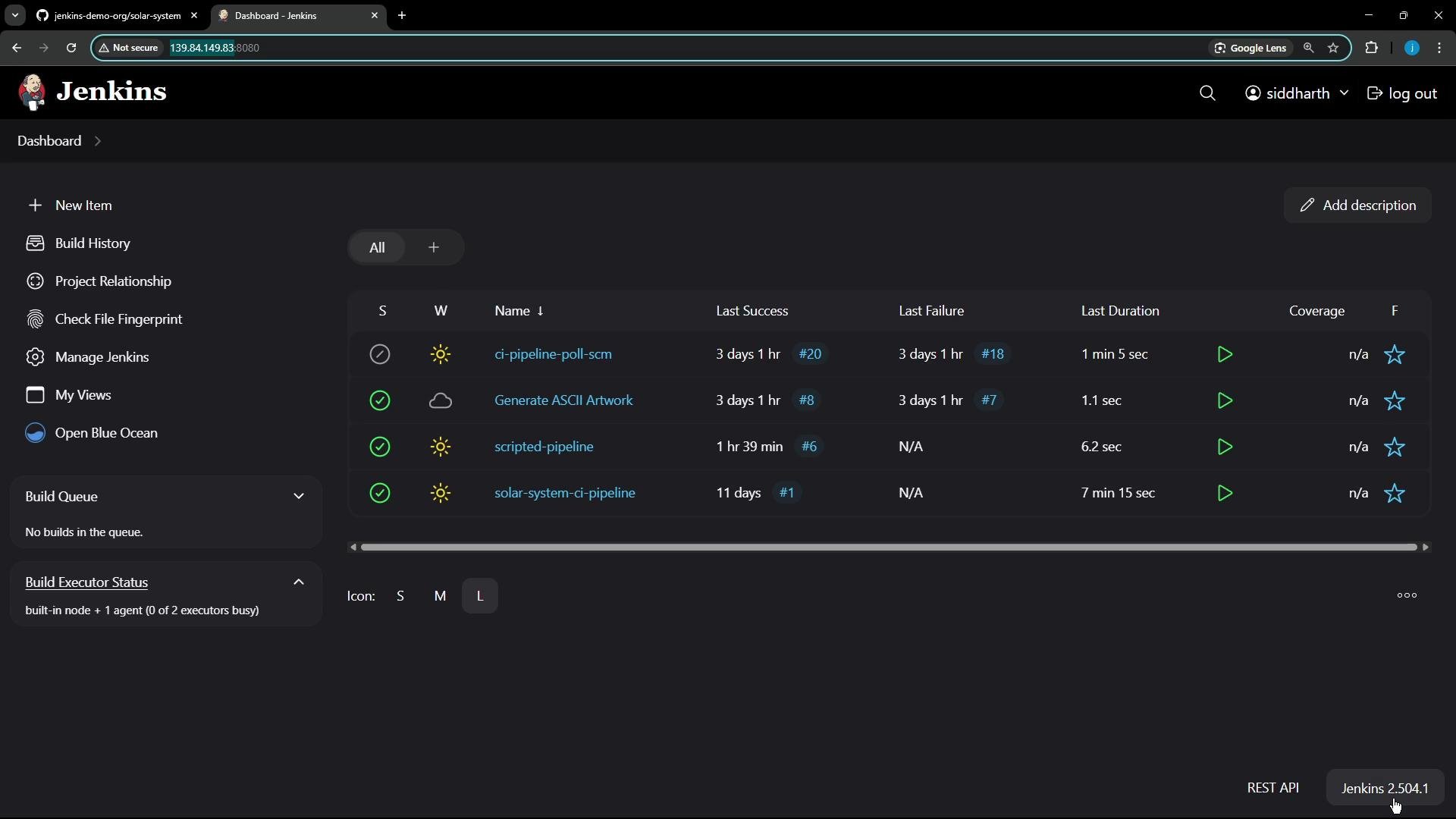
Task: Click sunny weather icon for solar-system-ci-pipeline
Action: pyautogui.click(x=441, y=493)
